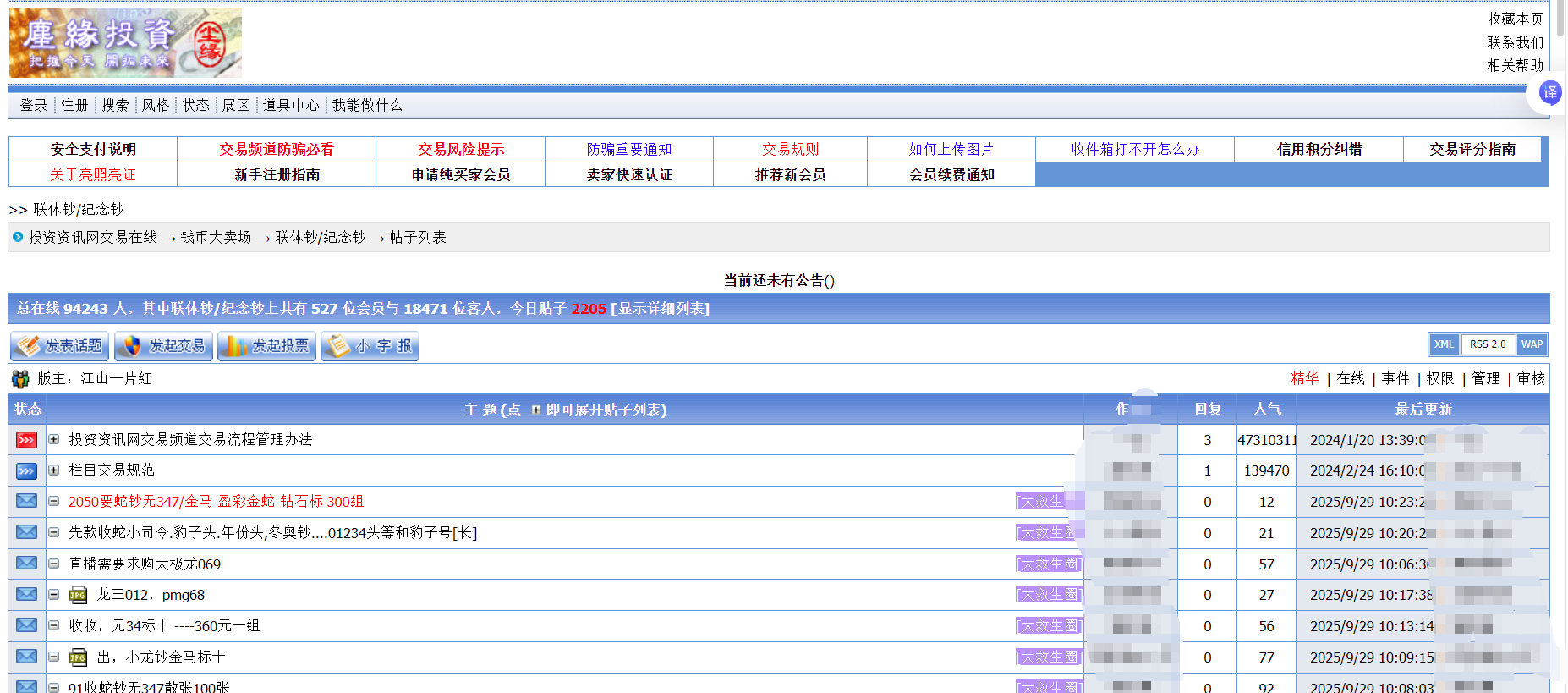Click the XML feed badge

click(x=1444, y=344)
